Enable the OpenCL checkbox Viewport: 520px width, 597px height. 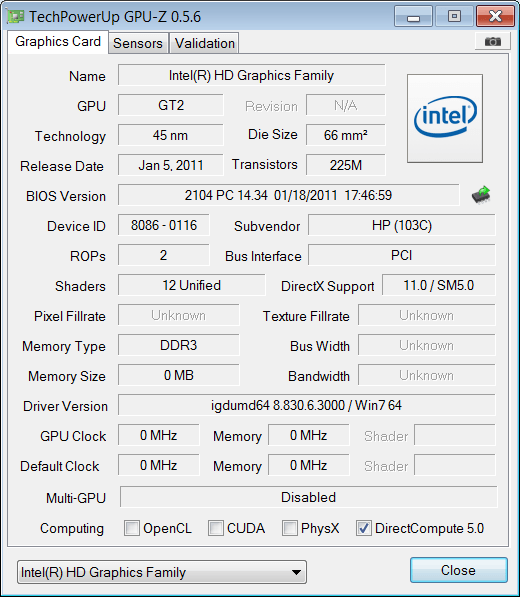132,528
